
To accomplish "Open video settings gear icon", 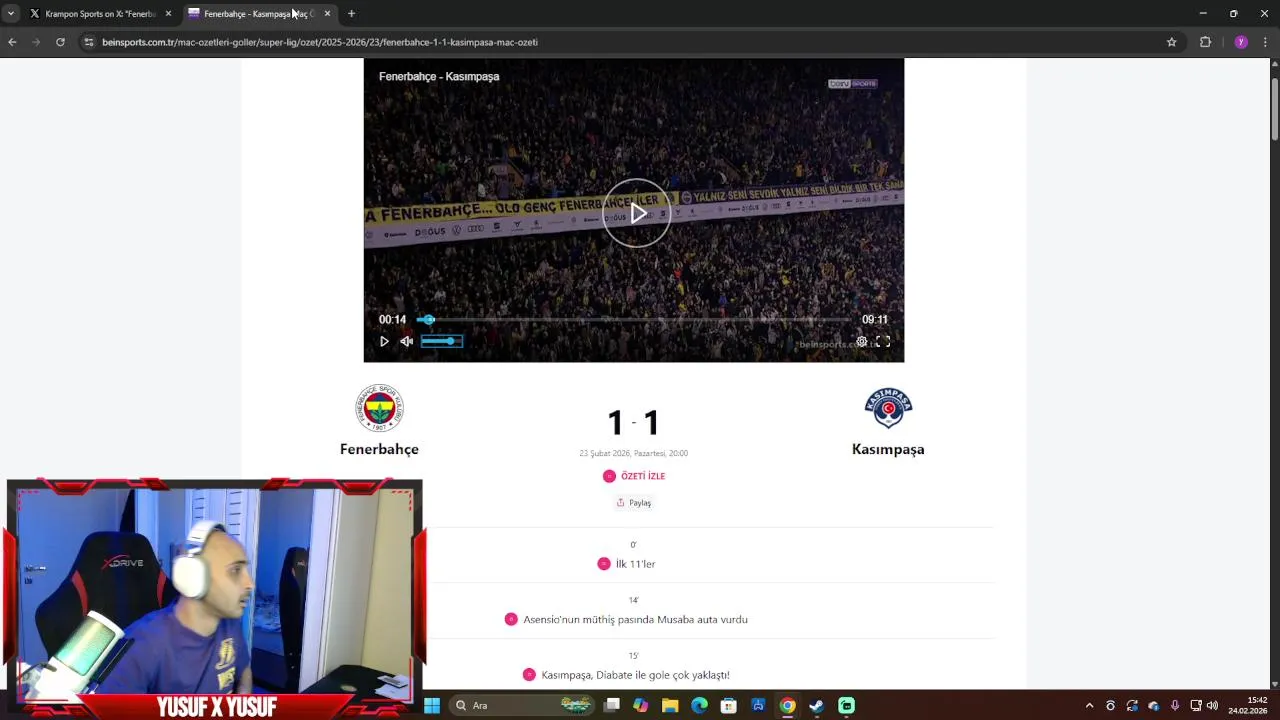I will [861, 342].
